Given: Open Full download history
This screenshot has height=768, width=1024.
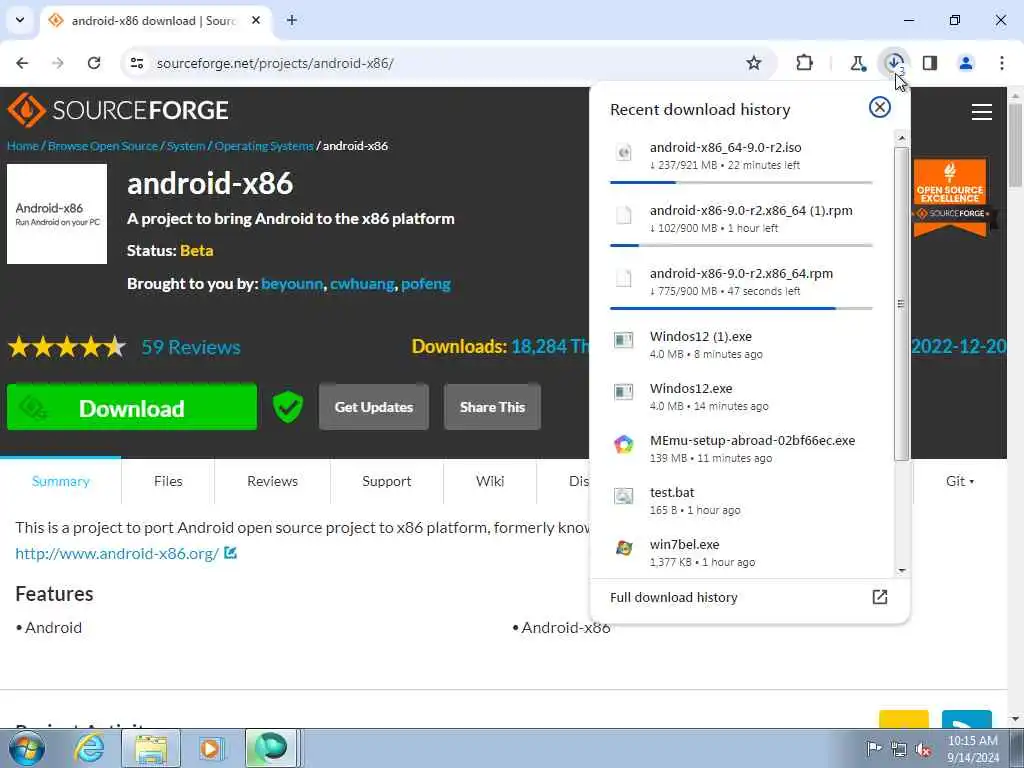Looking at the screenshot, I should click(749, 598).
